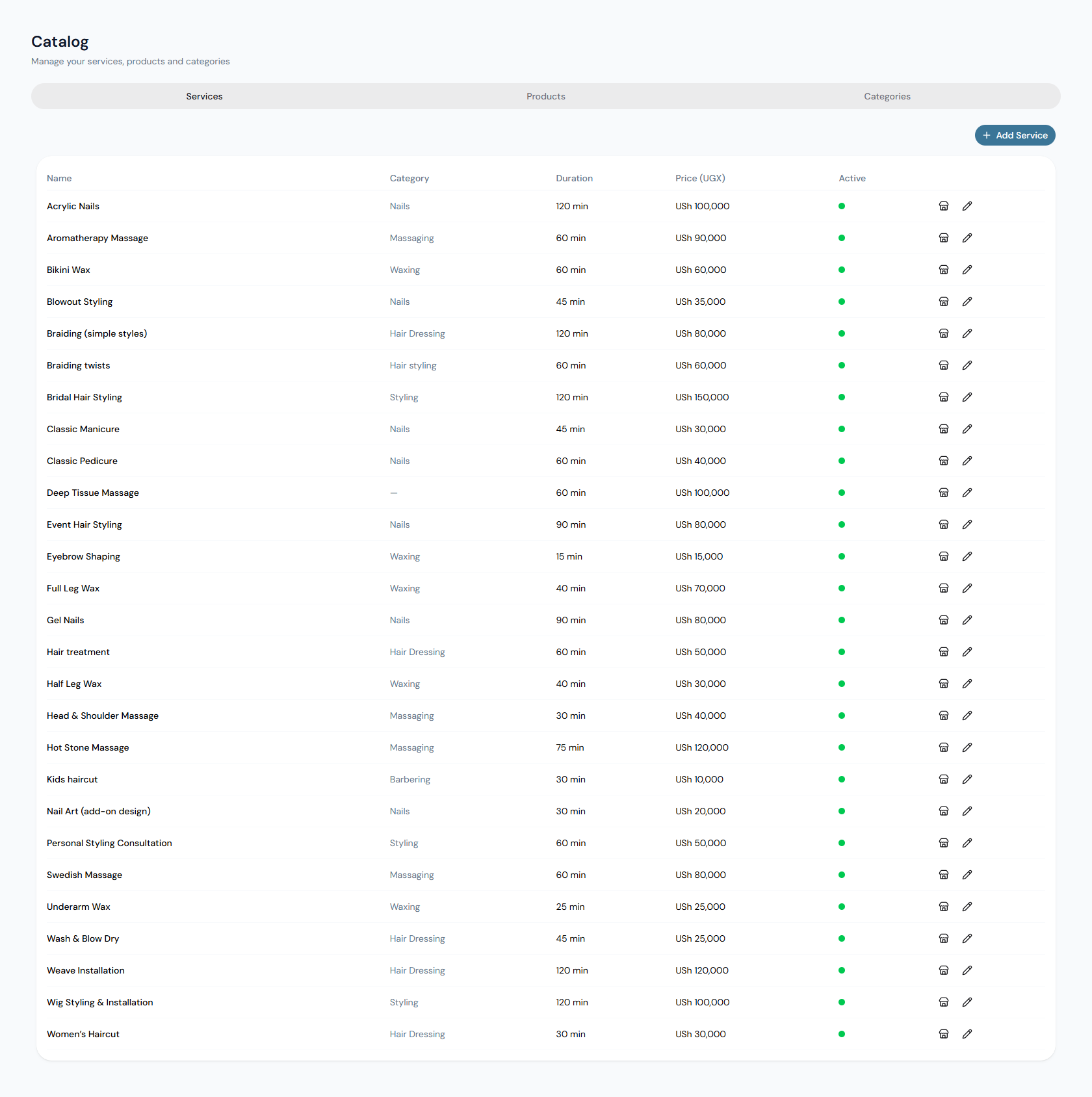Click the store icon for Classic Manicure
The height and width of the screenshot is (1097, 1092).
[944, 429]
